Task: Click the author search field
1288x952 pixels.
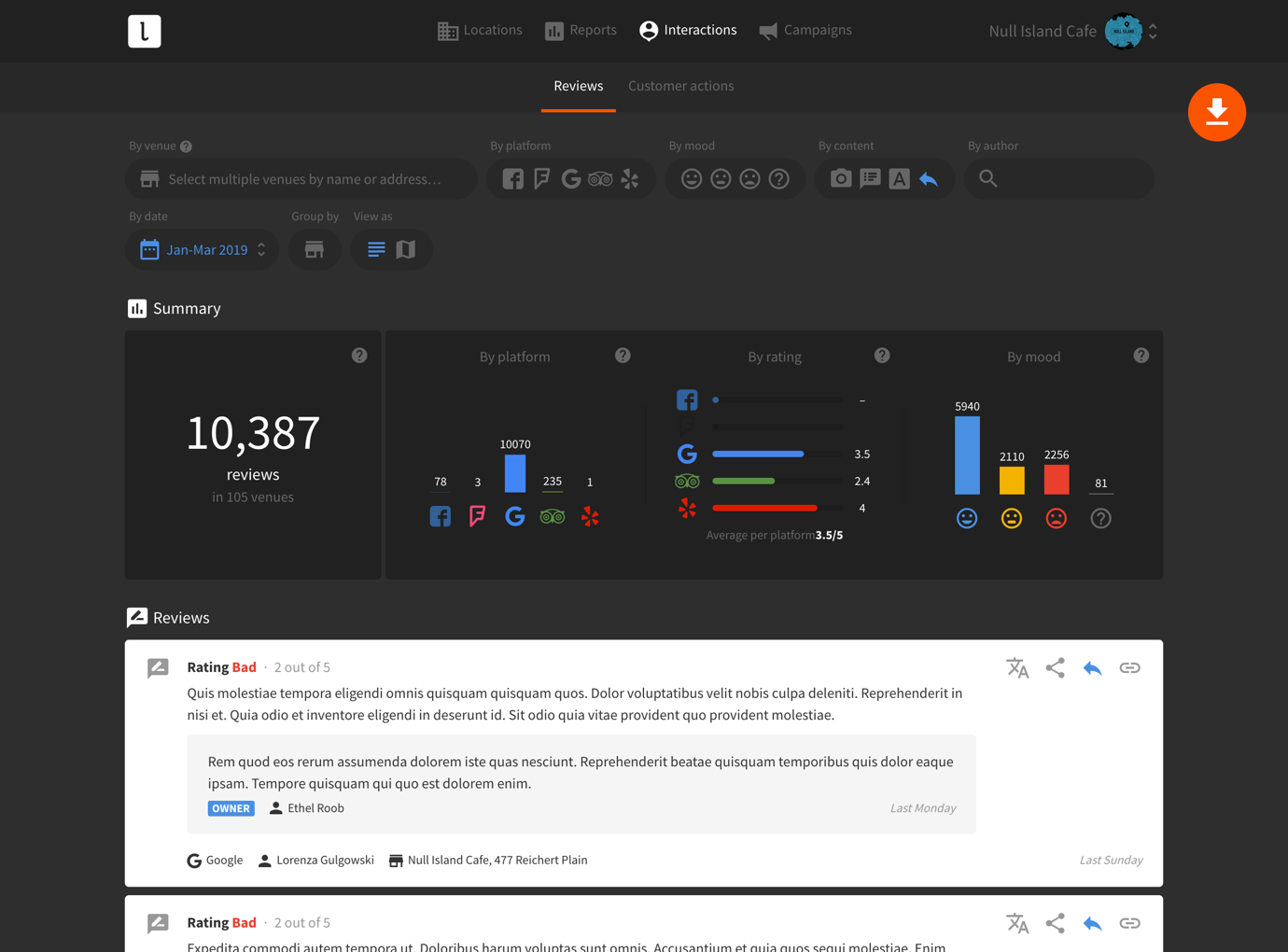Action: point(1069,179)
